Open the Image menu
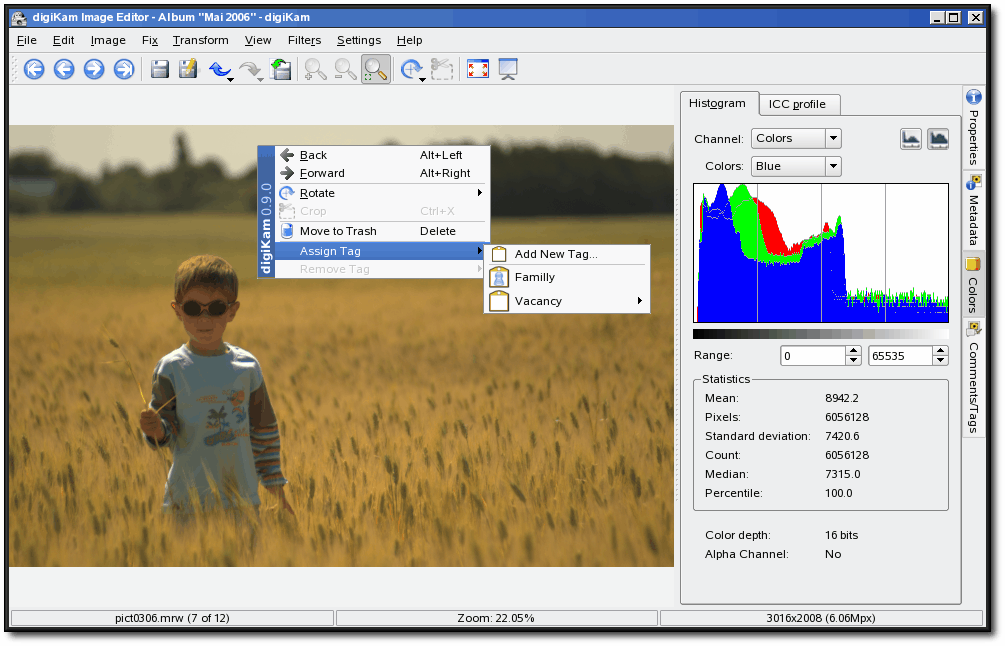1005x646 pixels. coord(108,40)
